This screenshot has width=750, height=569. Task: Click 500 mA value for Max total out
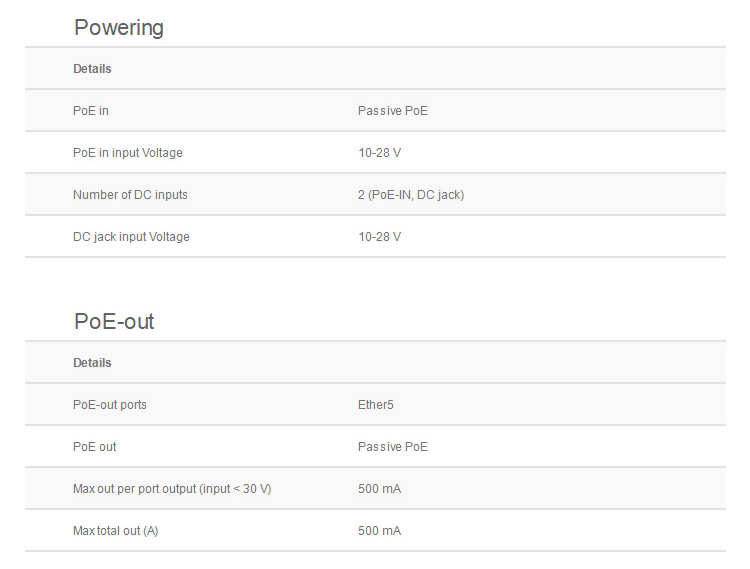tap(379, 531)
